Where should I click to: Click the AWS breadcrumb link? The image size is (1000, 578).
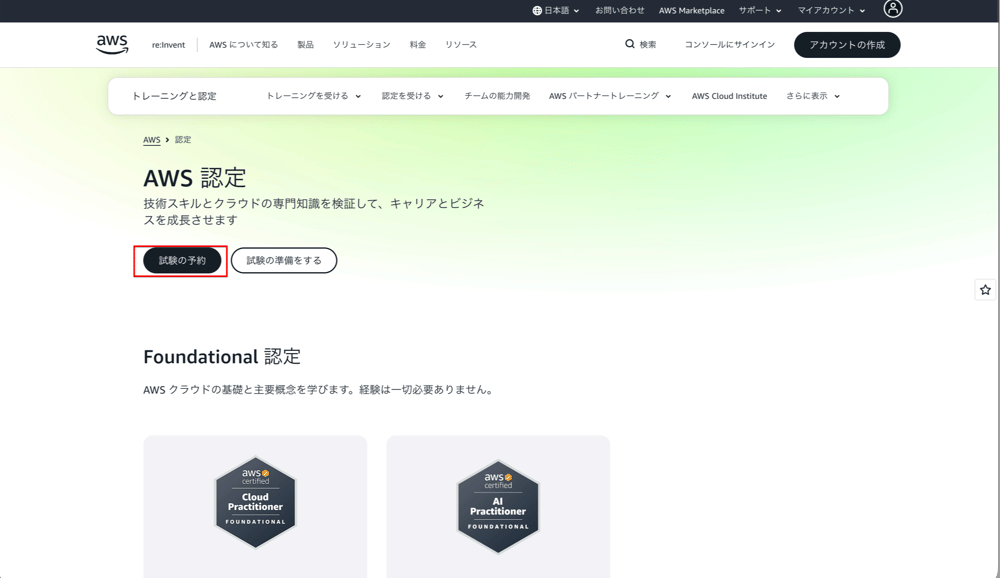click(152, 140)
